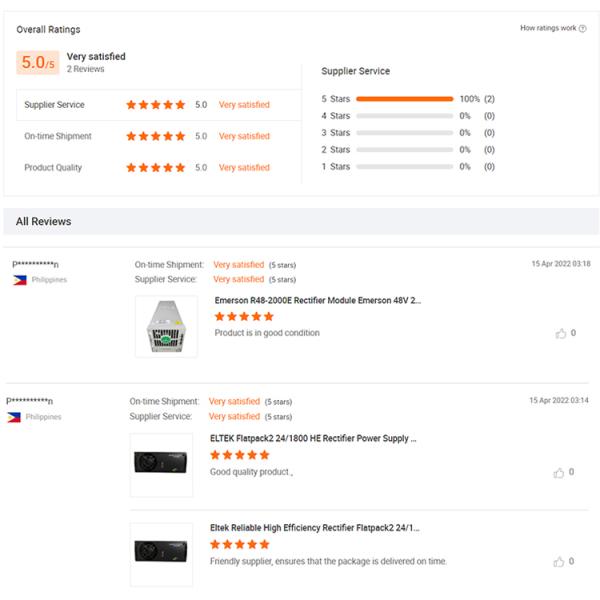The height and width of the screenshot is (600, 600).
Task: Click the Philippines flag on the first review
Action: coord(19,280)
